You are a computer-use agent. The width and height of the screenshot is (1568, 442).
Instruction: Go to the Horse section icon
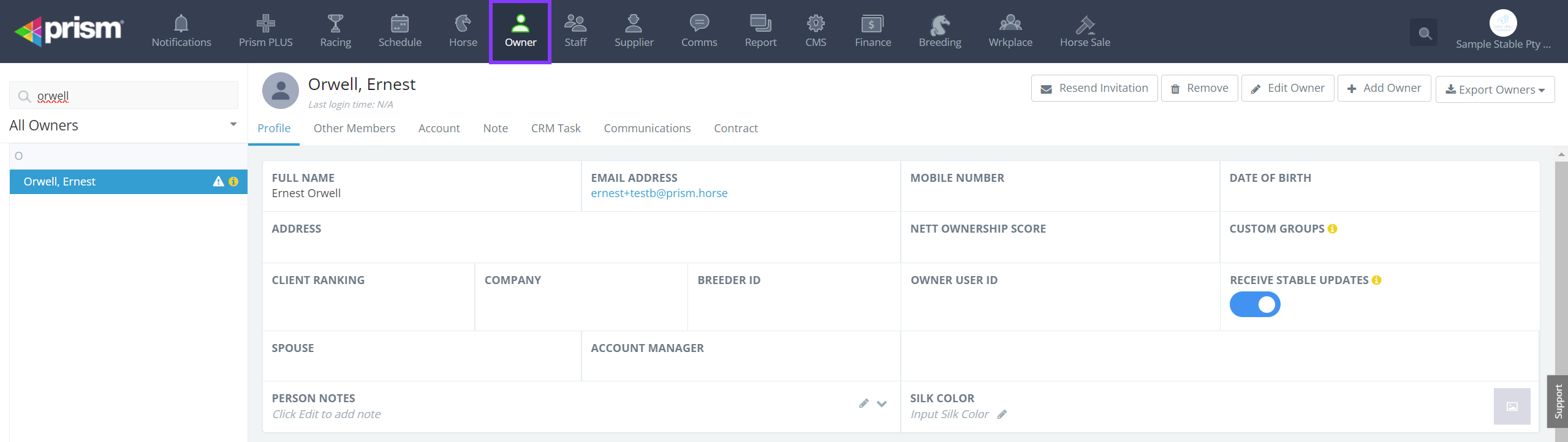pos(463,24)
